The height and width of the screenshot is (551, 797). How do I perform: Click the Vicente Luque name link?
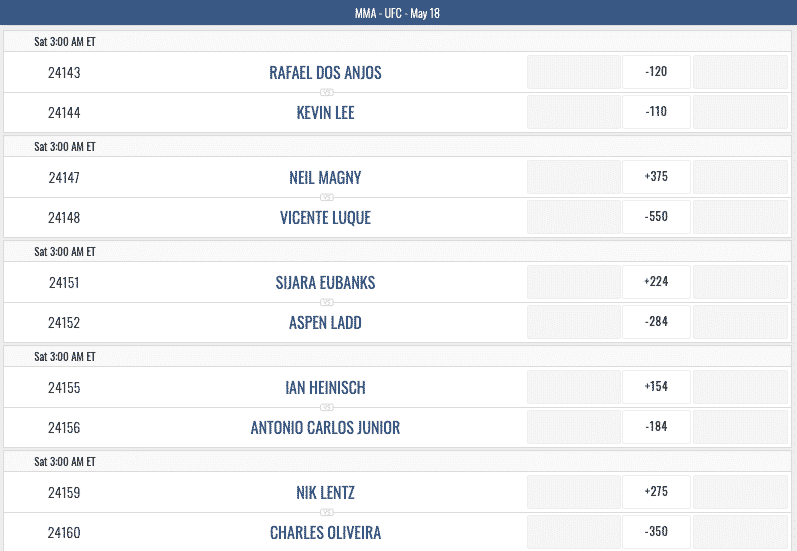click(325, 218)
